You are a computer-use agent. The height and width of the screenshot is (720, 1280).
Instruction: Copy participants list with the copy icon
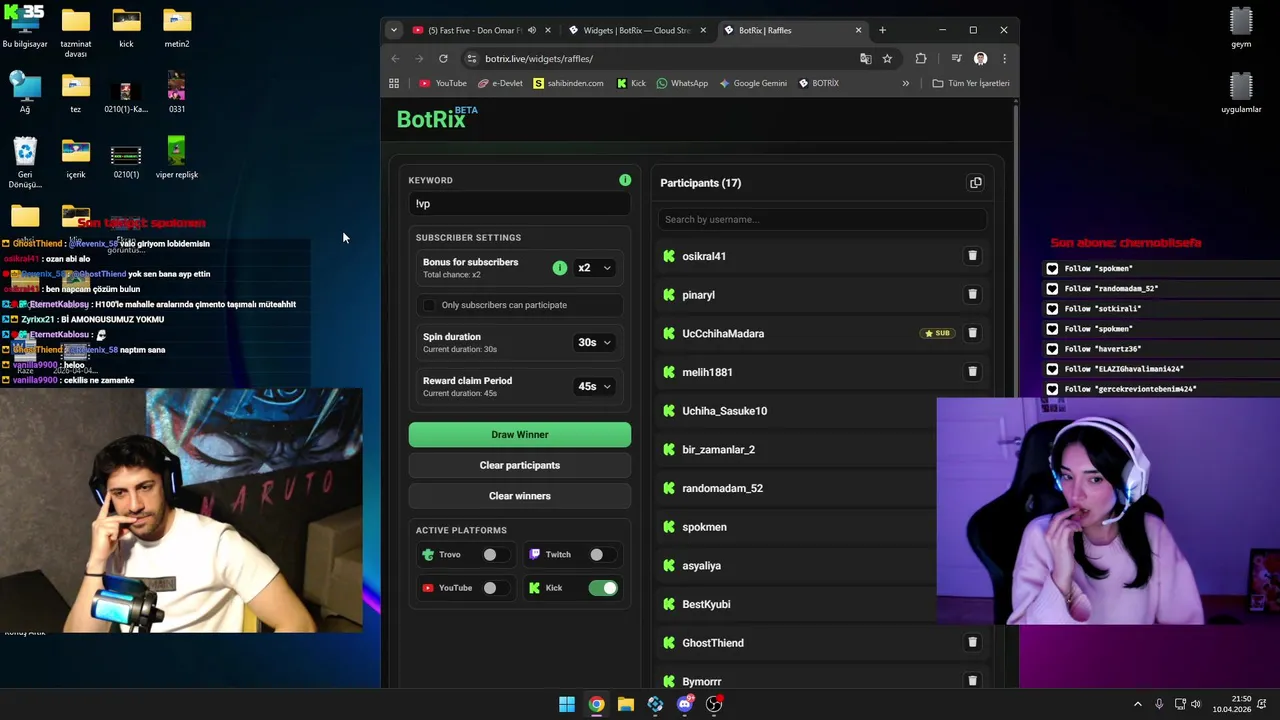pos(975,183)
